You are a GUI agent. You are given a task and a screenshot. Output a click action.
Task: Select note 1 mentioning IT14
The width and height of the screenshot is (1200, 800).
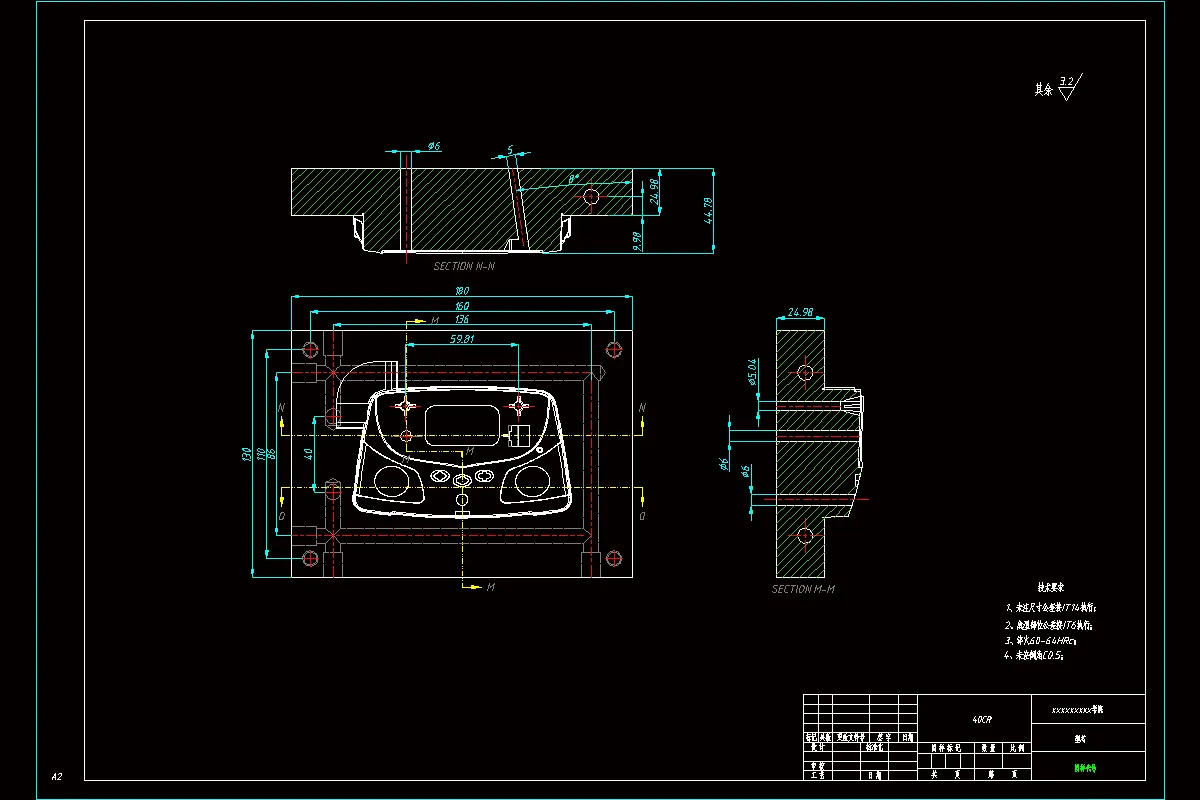[x=1051, y=607]
